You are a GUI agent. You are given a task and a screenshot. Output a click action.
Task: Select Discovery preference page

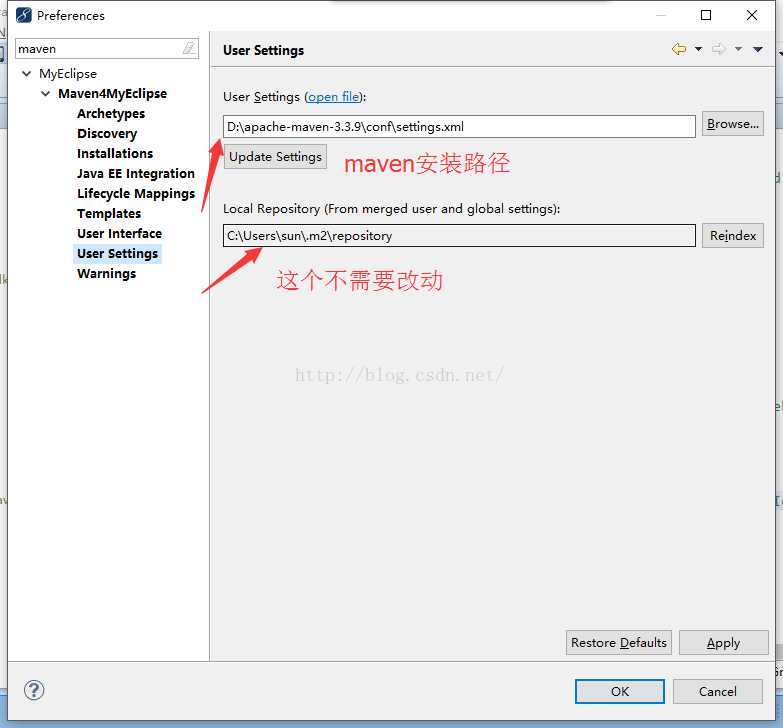(x=107, y=134)
